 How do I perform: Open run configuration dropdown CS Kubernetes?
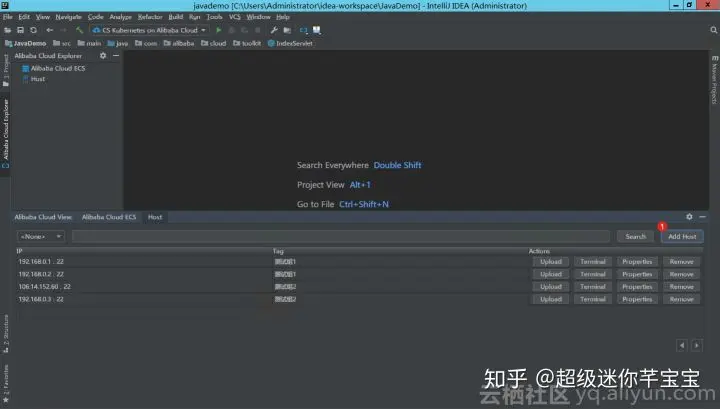(149, 30)
